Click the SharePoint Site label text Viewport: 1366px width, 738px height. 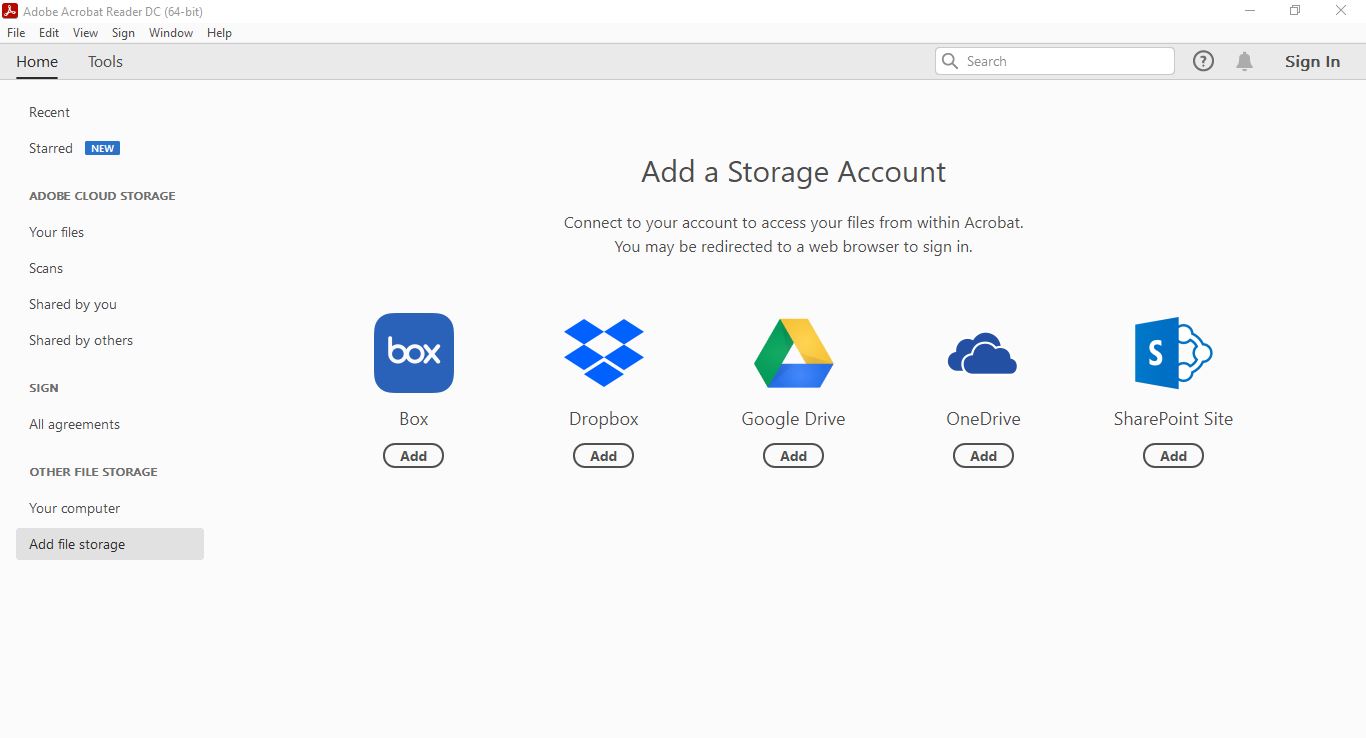point(1174,419)
